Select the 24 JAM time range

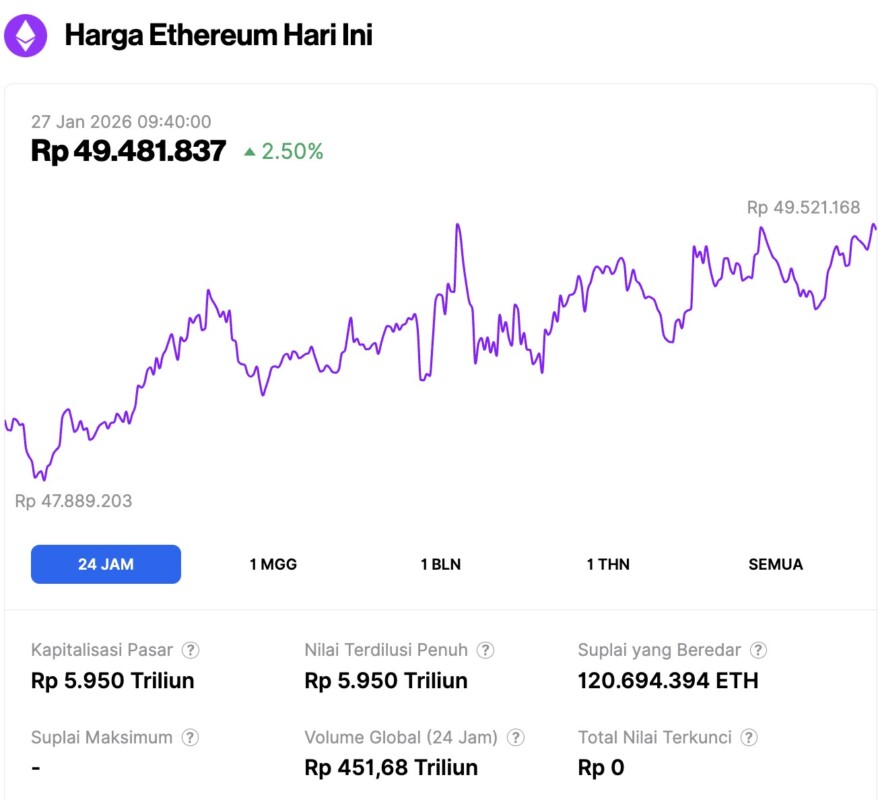pos(106,564)
